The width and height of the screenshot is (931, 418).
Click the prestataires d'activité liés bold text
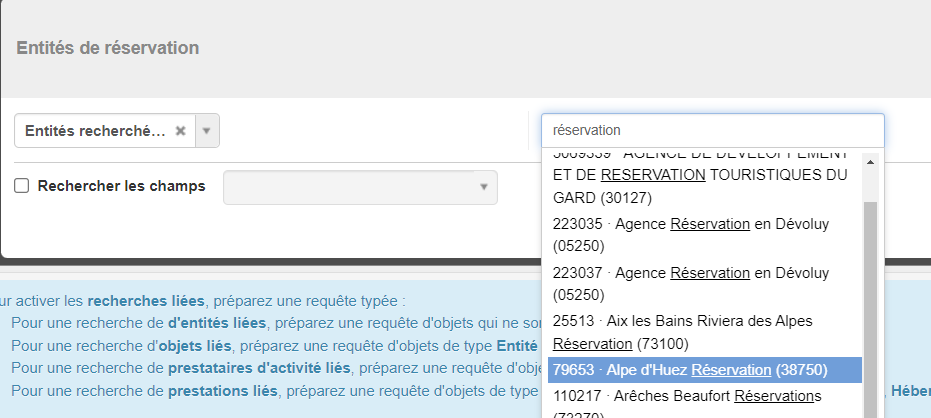(x=259, y=368)
